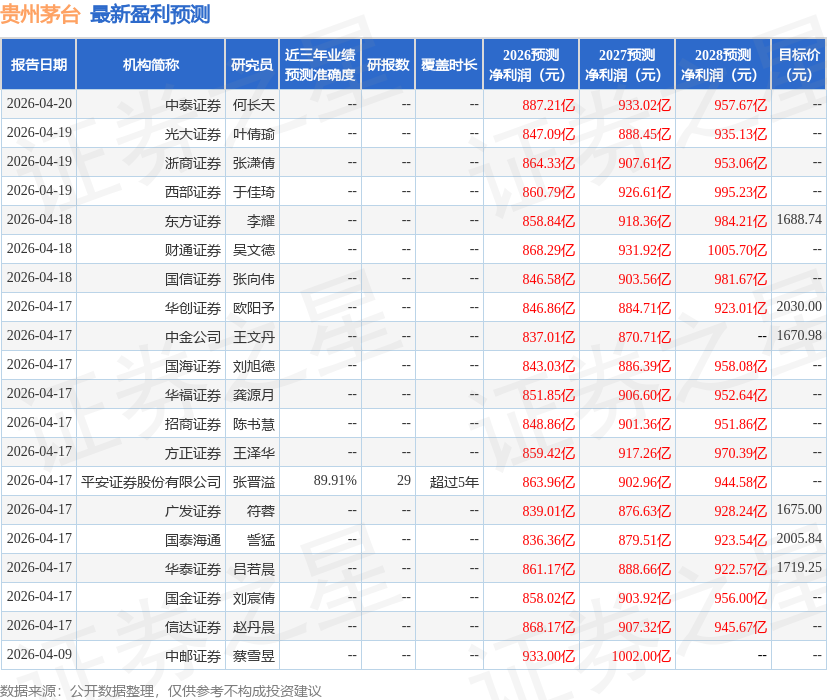Click researcher name 蔡雪昱
This screenshot has width=827, height=700.
[x=253, y=655]
